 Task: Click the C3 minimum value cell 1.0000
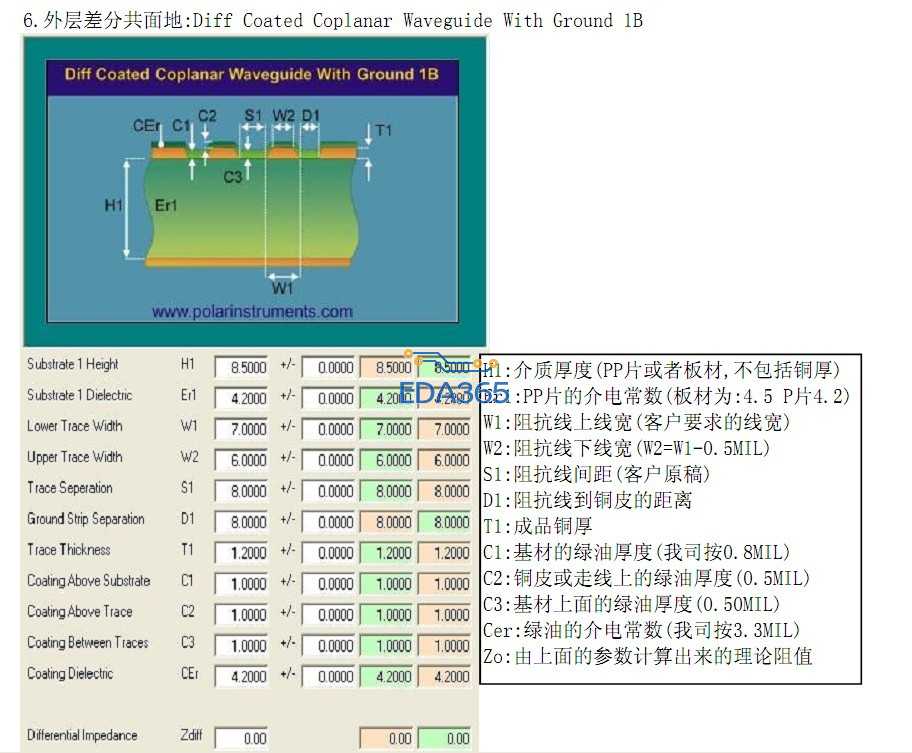(x=386, y=645)
